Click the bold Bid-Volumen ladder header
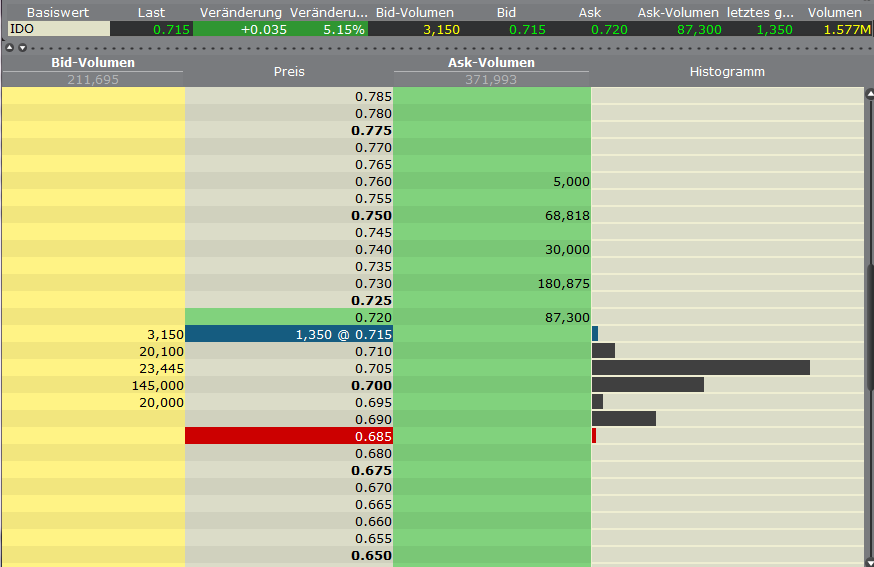 click(93, 62)
